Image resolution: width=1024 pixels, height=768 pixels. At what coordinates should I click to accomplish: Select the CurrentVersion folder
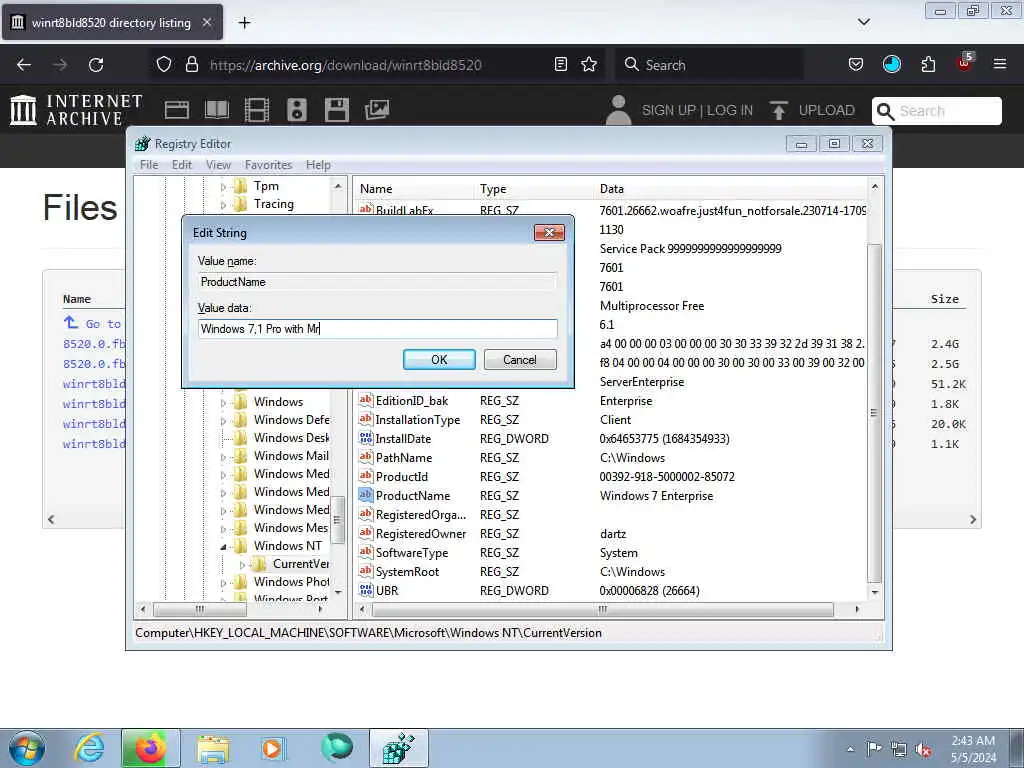coord(300,564)
